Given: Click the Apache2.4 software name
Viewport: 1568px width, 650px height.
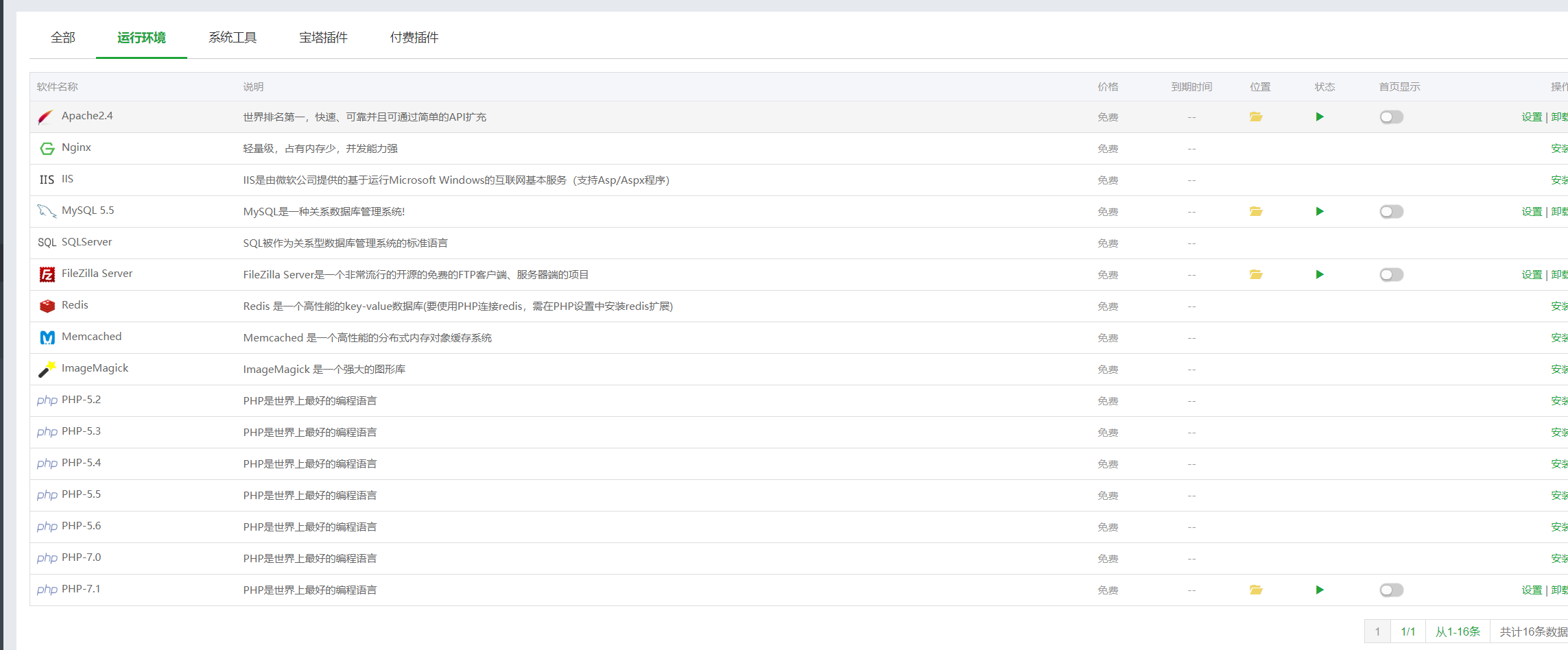Looking at the screenshot, I should pyautogui.click(x=87, y=116).
